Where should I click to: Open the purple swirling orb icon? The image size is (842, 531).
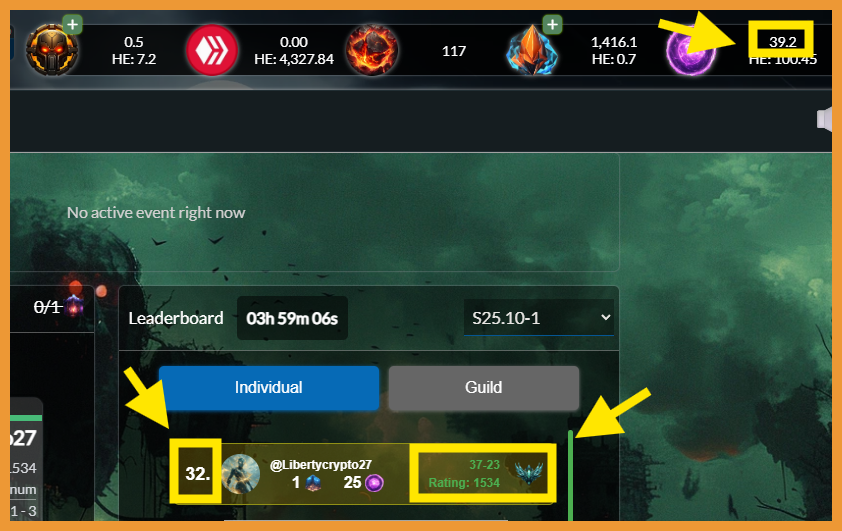(x=690, y=52)
